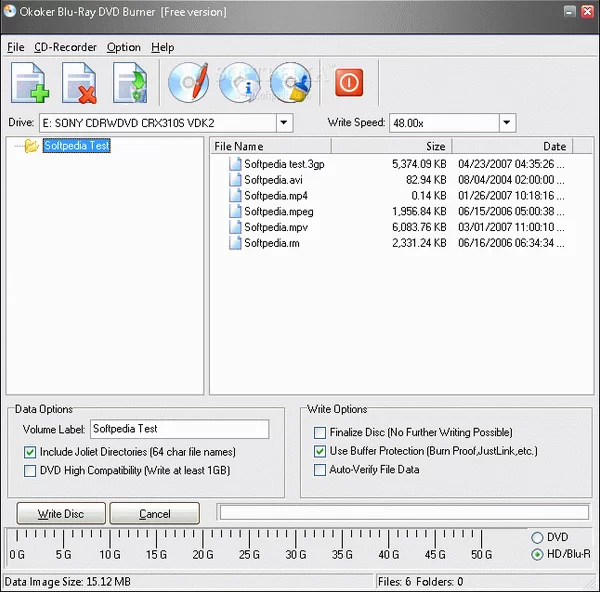Click the application icon in the title bar
600x592 pixels.
tap(10, 11)
